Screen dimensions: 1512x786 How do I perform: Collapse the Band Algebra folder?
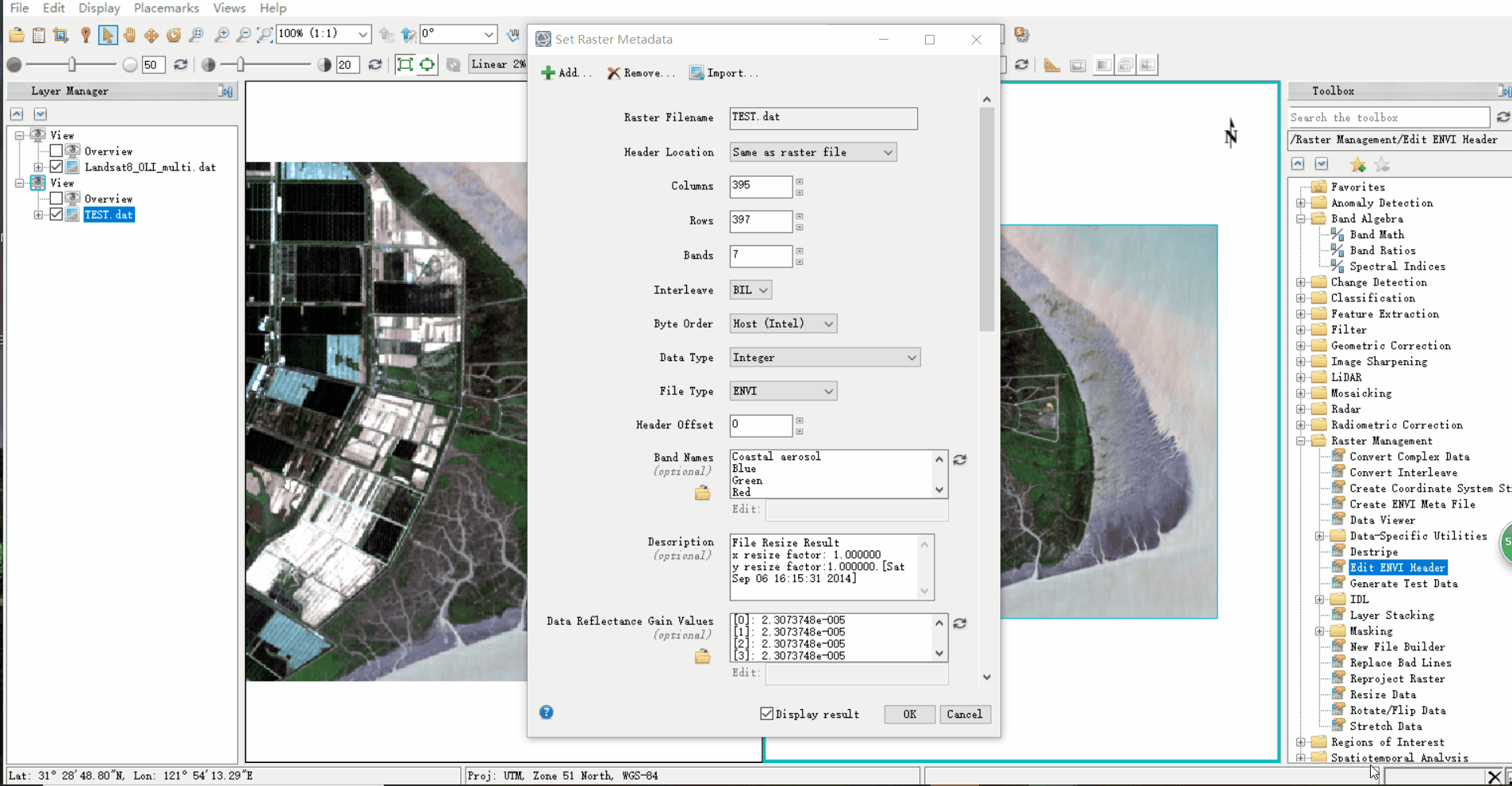pos(1301,219)
